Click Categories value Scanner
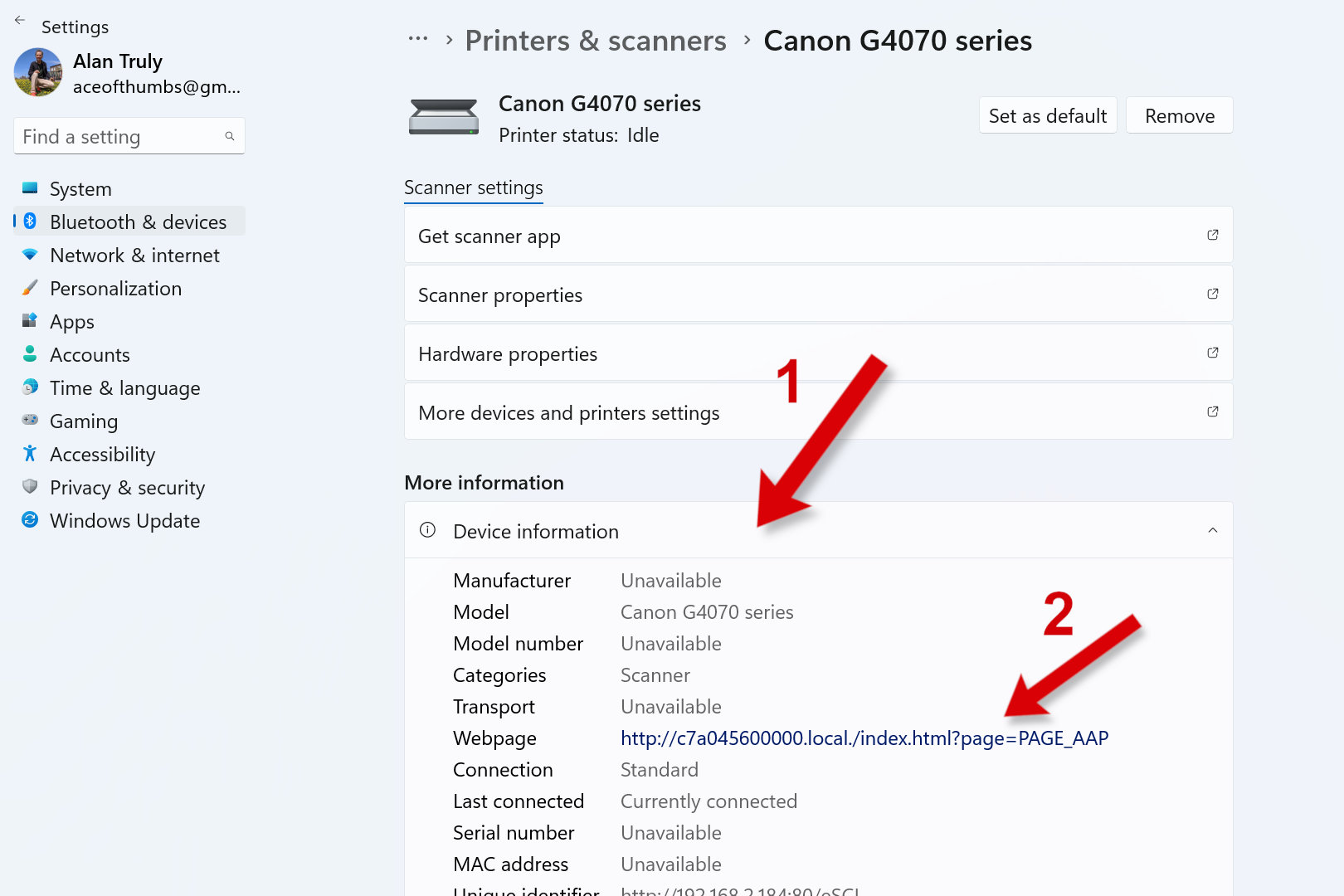The image size is (1344, 896). [655, 675]
